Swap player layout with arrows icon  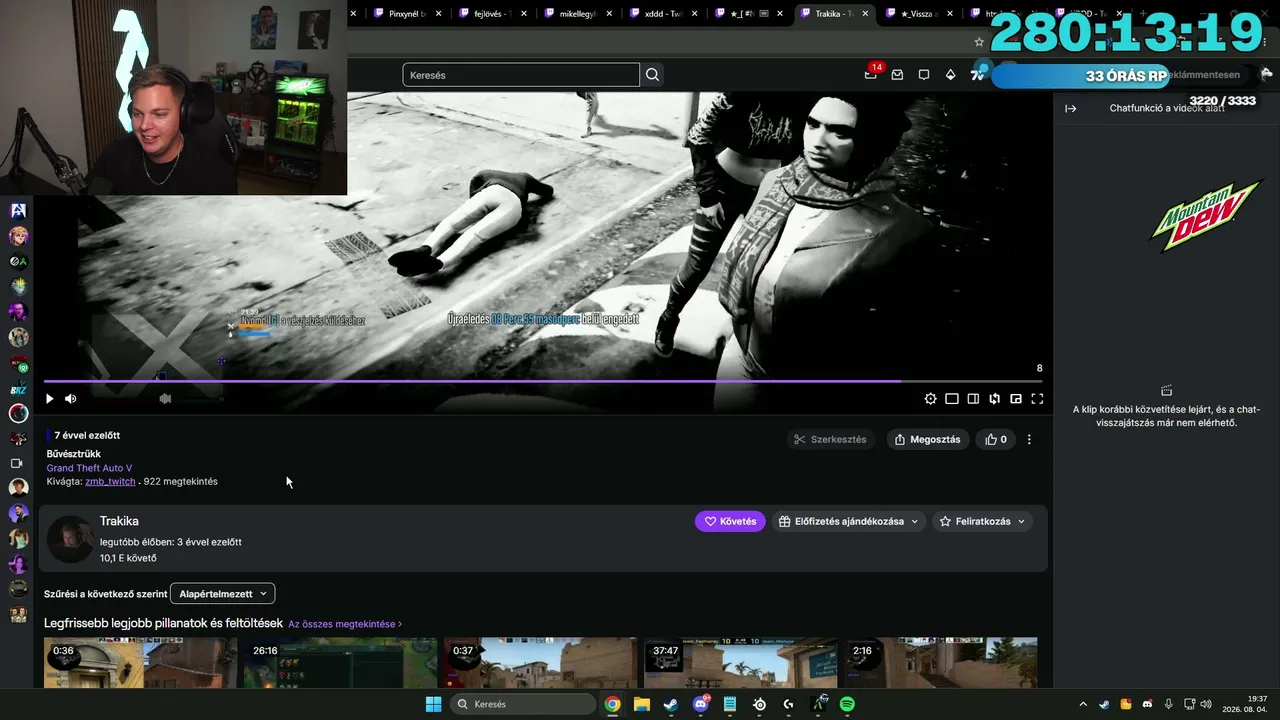click(x=995, y=399)
